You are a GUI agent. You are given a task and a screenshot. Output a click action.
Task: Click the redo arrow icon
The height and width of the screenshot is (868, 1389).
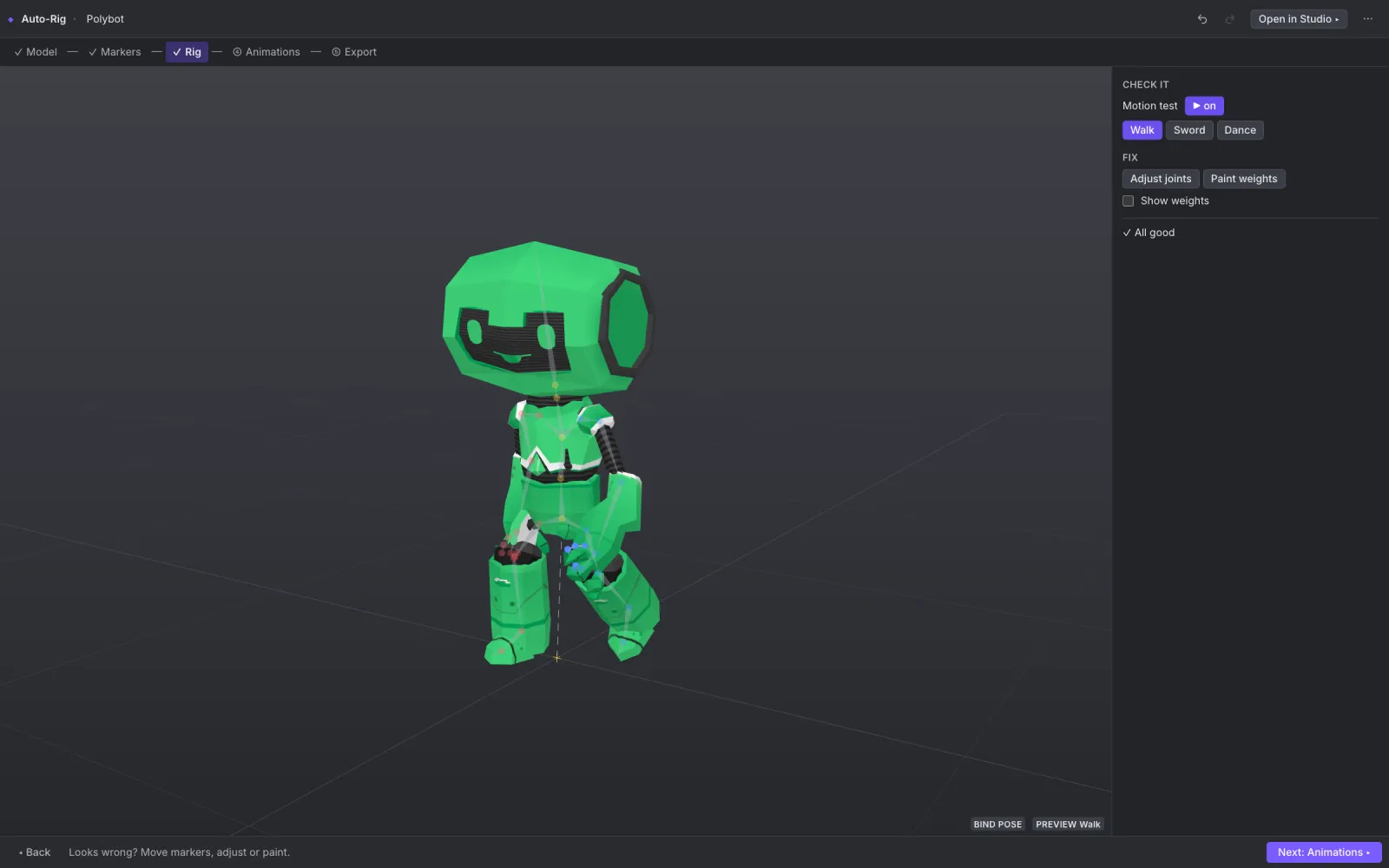1229,19
